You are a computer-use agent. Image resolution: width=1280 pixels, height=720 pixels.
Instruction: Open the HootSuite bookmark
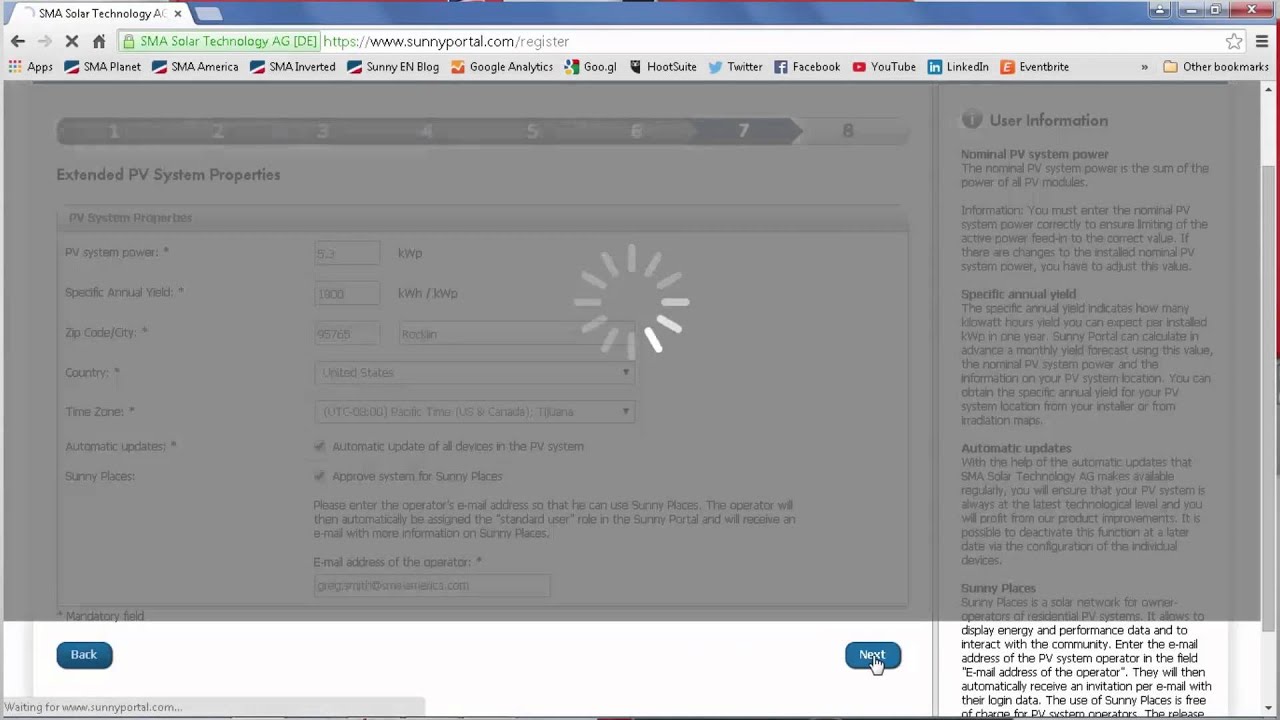click(x=662, y=67)
